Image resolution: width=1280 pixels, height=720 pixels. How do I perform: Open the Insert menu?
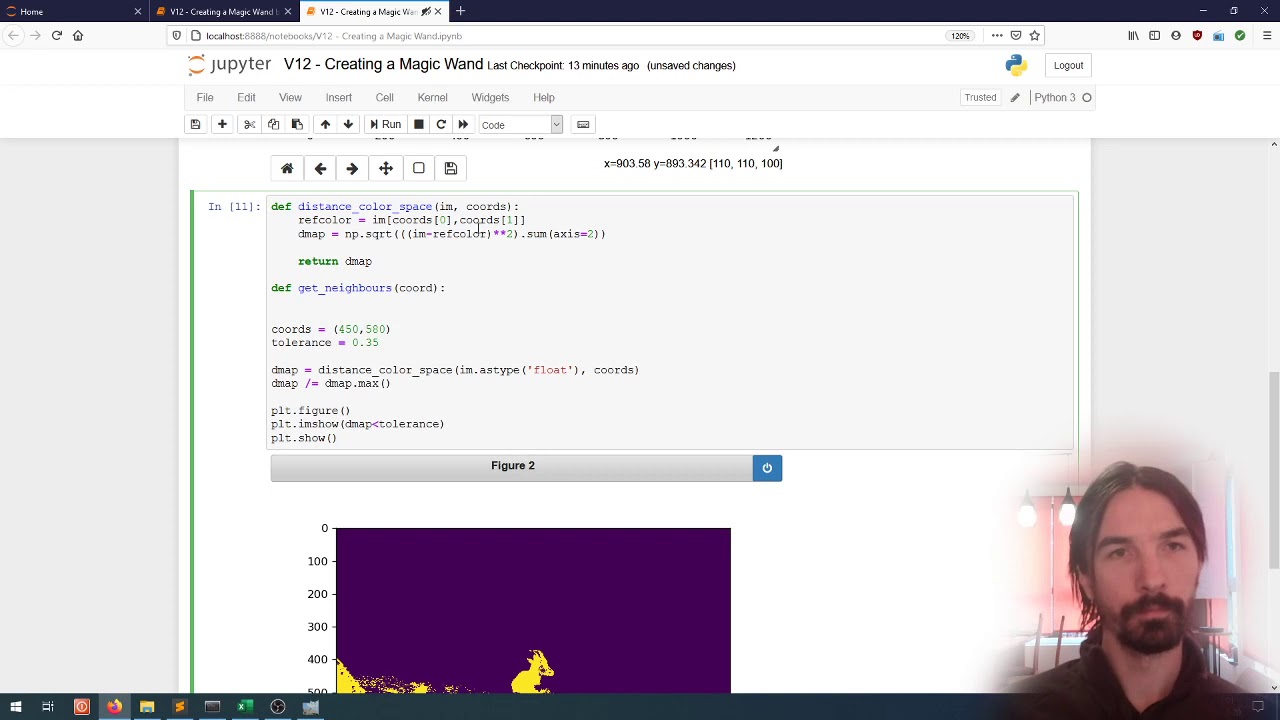coord(338,97)
